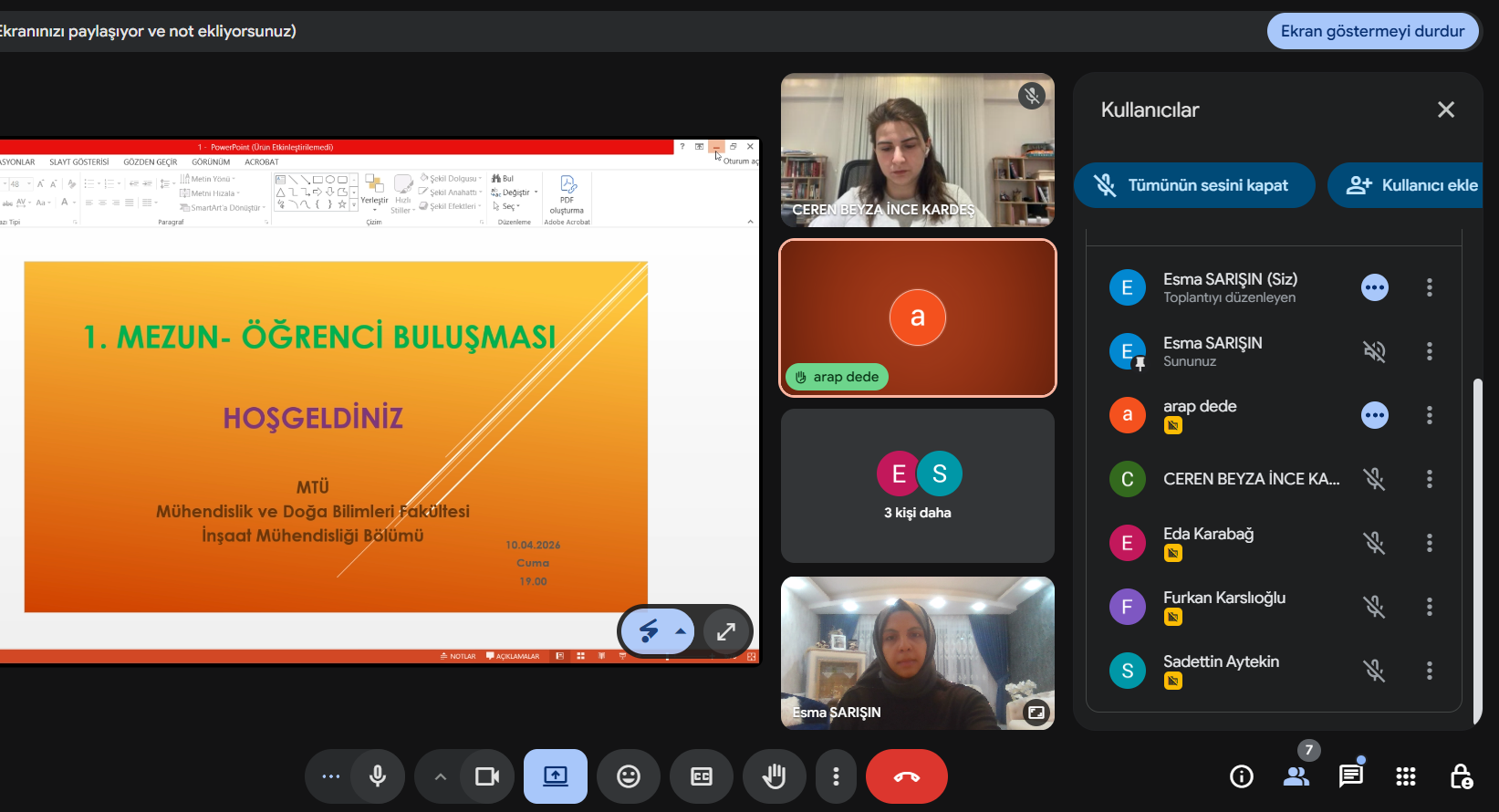Open meeting details info icon
Screen dimensions: 1499x812
(1241, 776)
